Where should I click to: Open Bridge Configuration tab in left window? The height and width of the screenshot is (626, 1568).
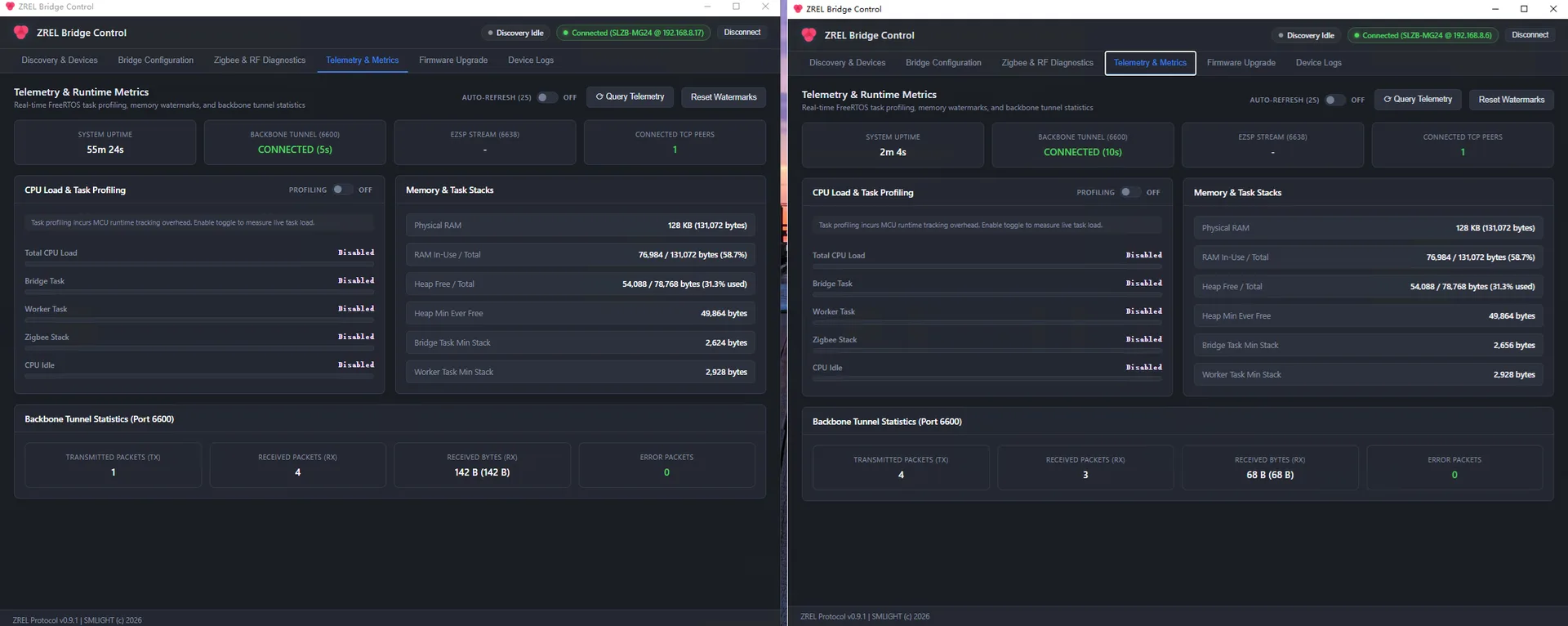click(x=156, y=60)
